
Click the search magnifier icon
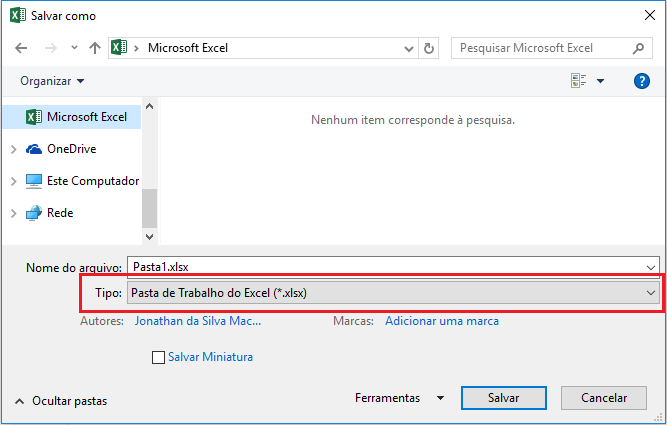click(638, 48)
